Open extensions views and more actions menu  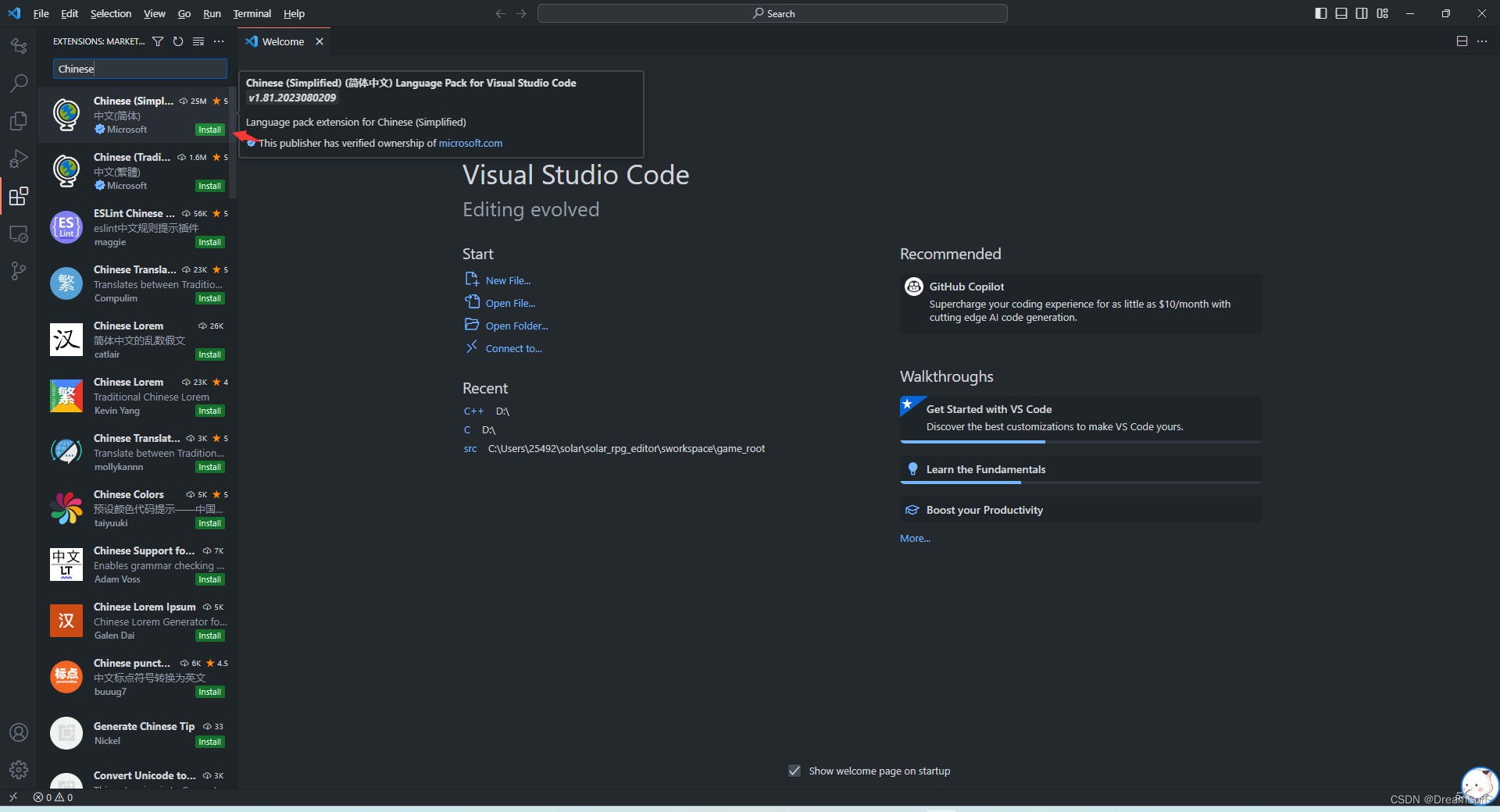point(219,41)
